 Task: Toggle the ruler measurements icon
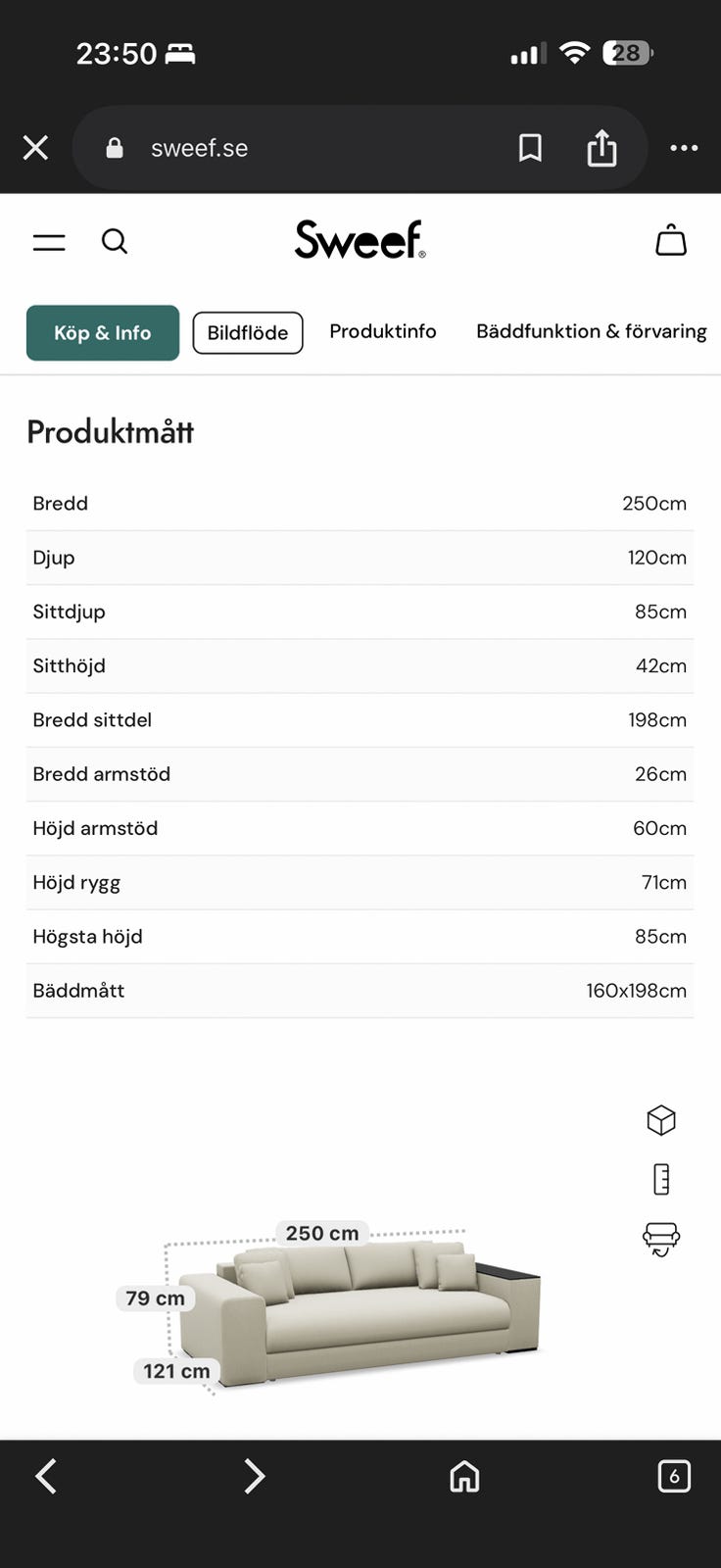(661, 1179)
